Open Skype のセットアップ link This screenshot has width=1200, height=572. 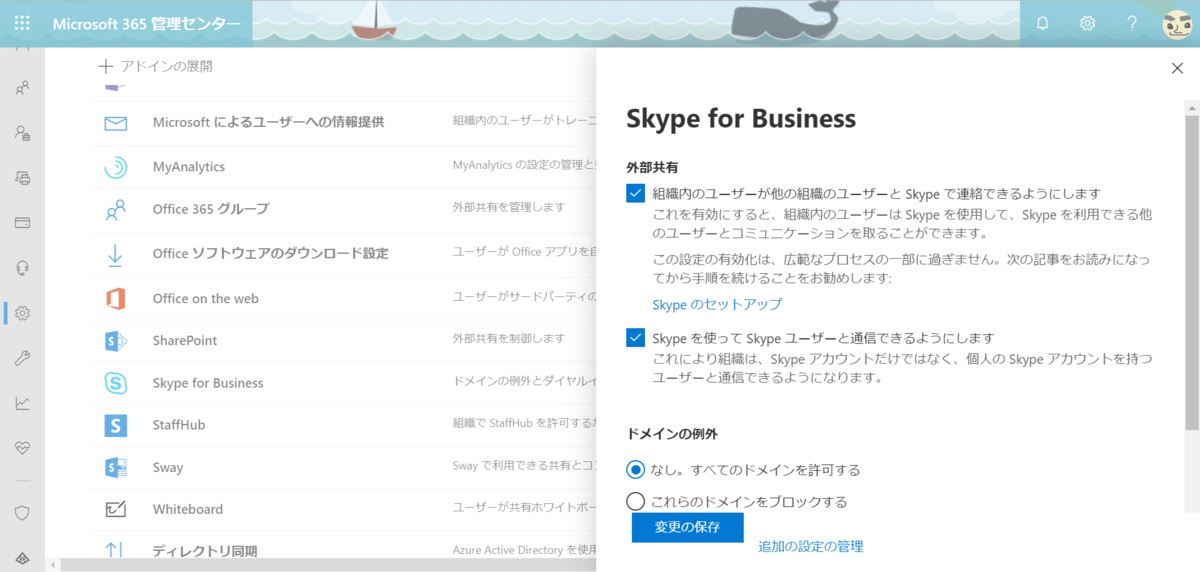tap(717, 304)
